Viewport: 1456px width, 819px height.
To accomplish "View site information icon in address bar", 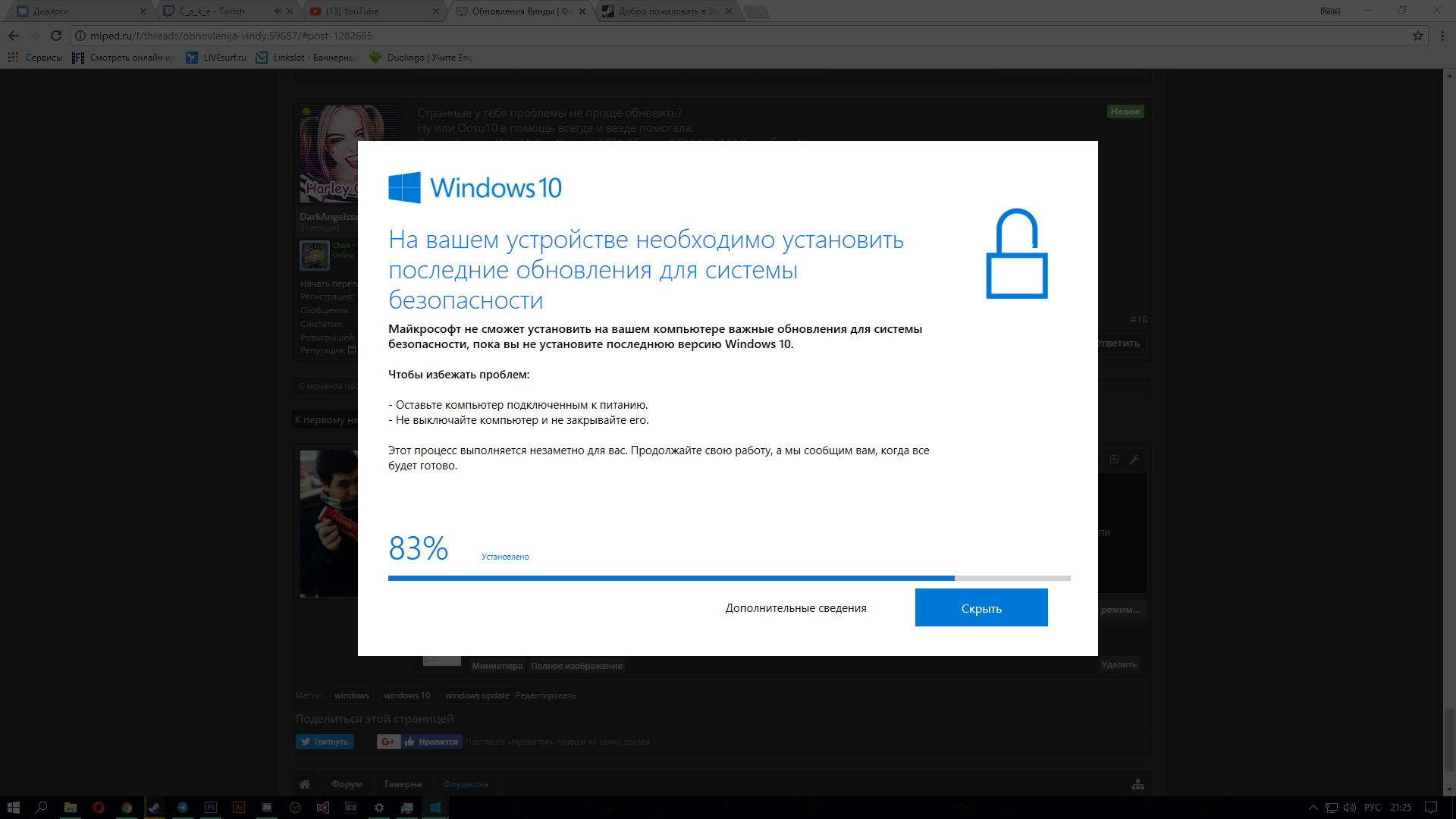I will (80, 36).
